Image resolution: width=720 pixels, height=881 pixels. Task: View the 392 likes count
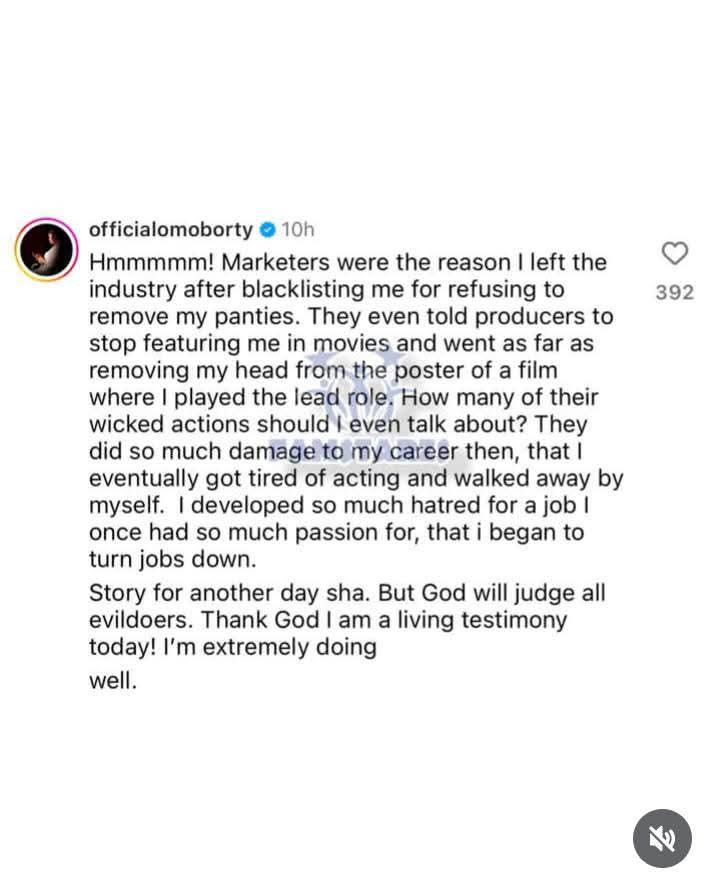click(x=675, y=292)
